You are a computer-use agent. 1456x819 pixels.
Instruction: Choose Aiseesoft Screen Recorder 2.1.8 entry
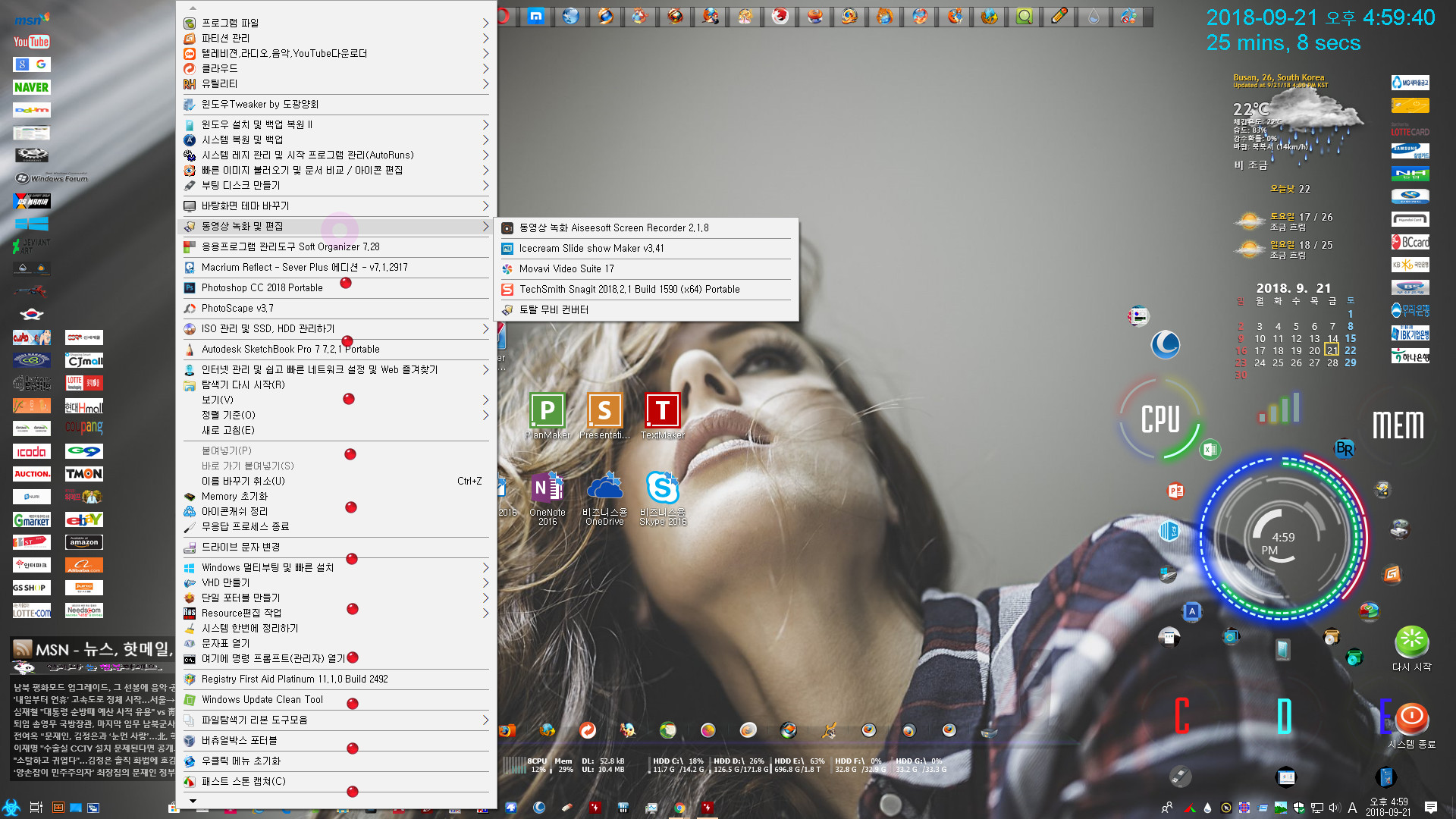tap(646, 227)
